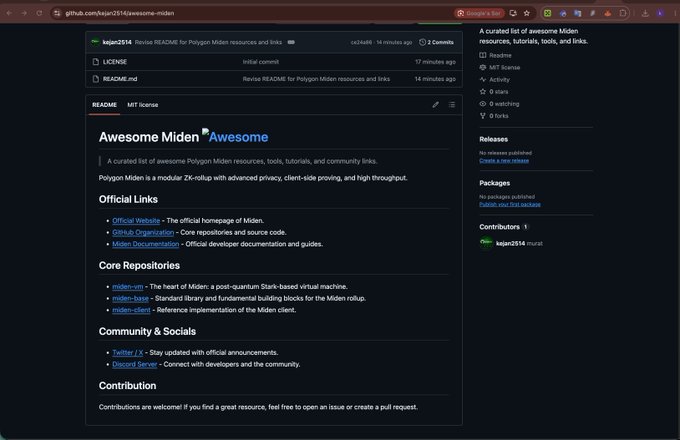The image size is (680, 440).
Task: Click Create a new release
Action: 504,160
